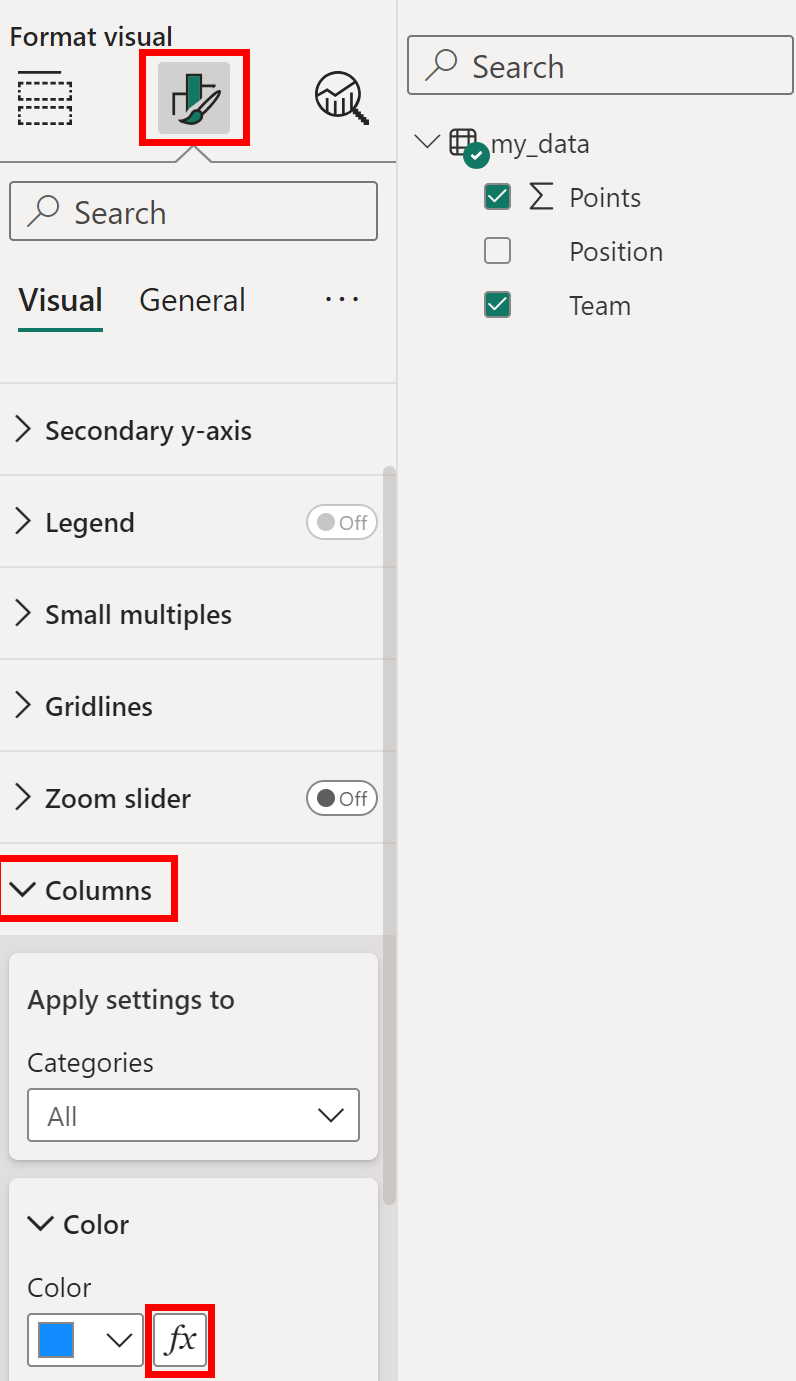Click the search magnifier in the Format pane
The width and height of the screenshot is (796, 1381).
tap(46, 211)
